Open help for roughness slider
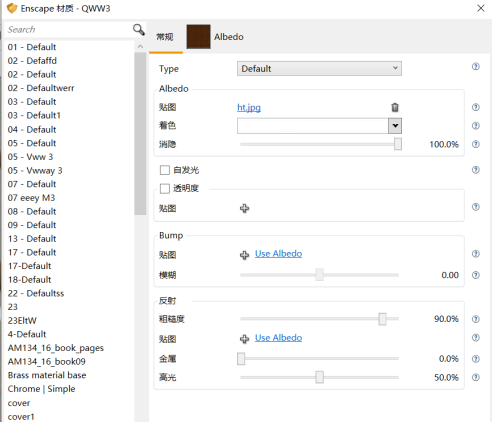This screenshot has height=422, width=492. [x=476, y=319]
